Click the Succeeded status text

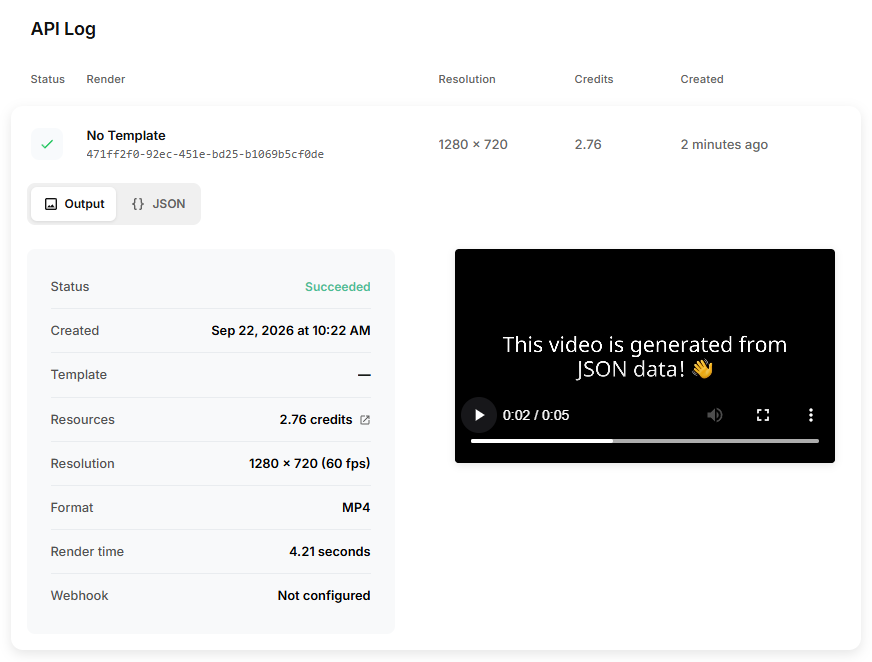(338, 287)
